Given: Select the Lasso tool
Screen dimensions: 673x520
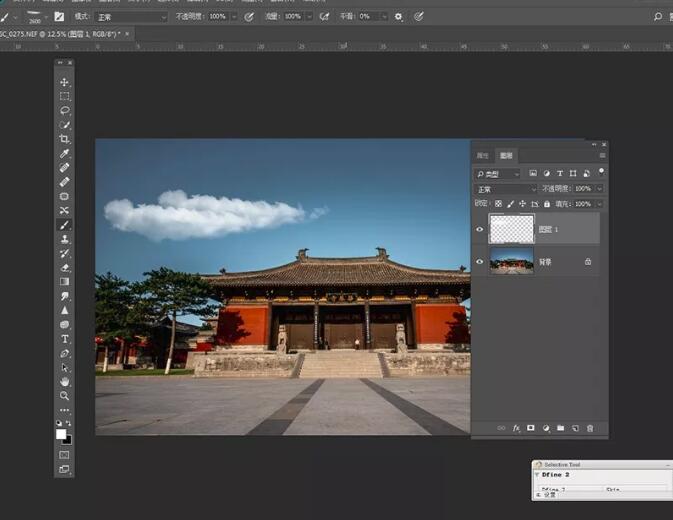Looking at the screenshot, I should pos(65,110).
